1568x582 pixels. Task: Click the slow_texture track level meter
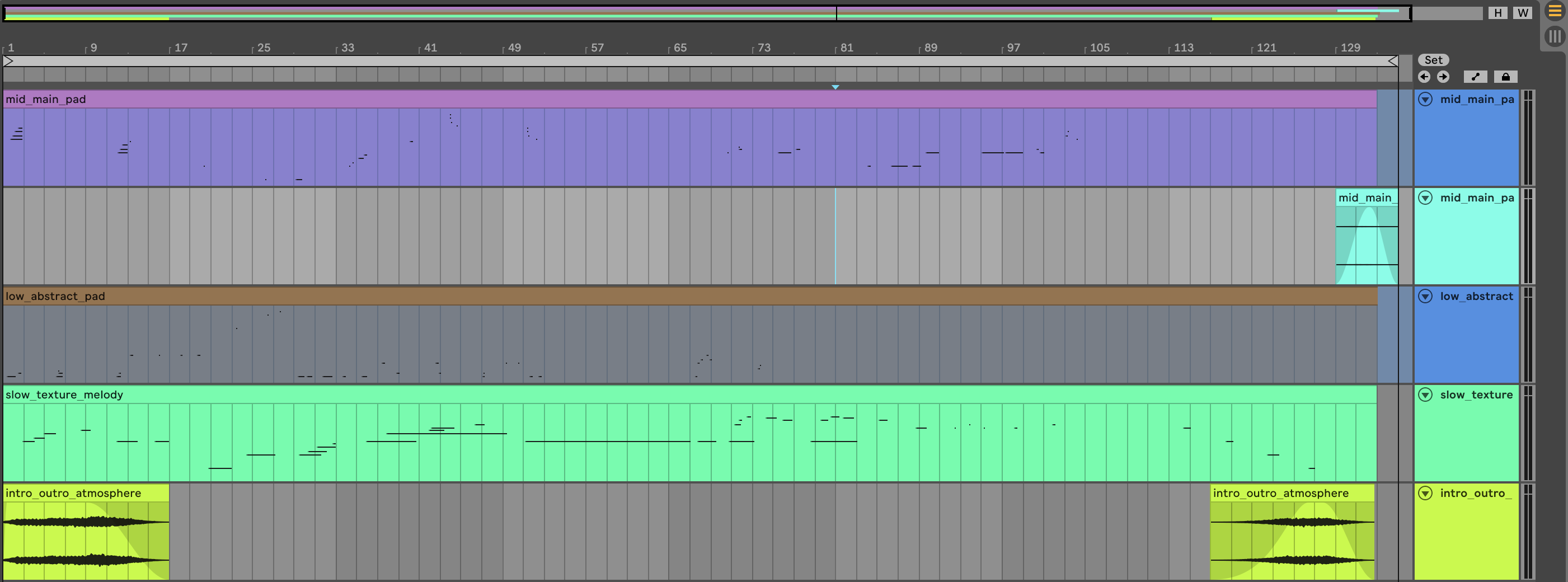(x=1528, y=434)
